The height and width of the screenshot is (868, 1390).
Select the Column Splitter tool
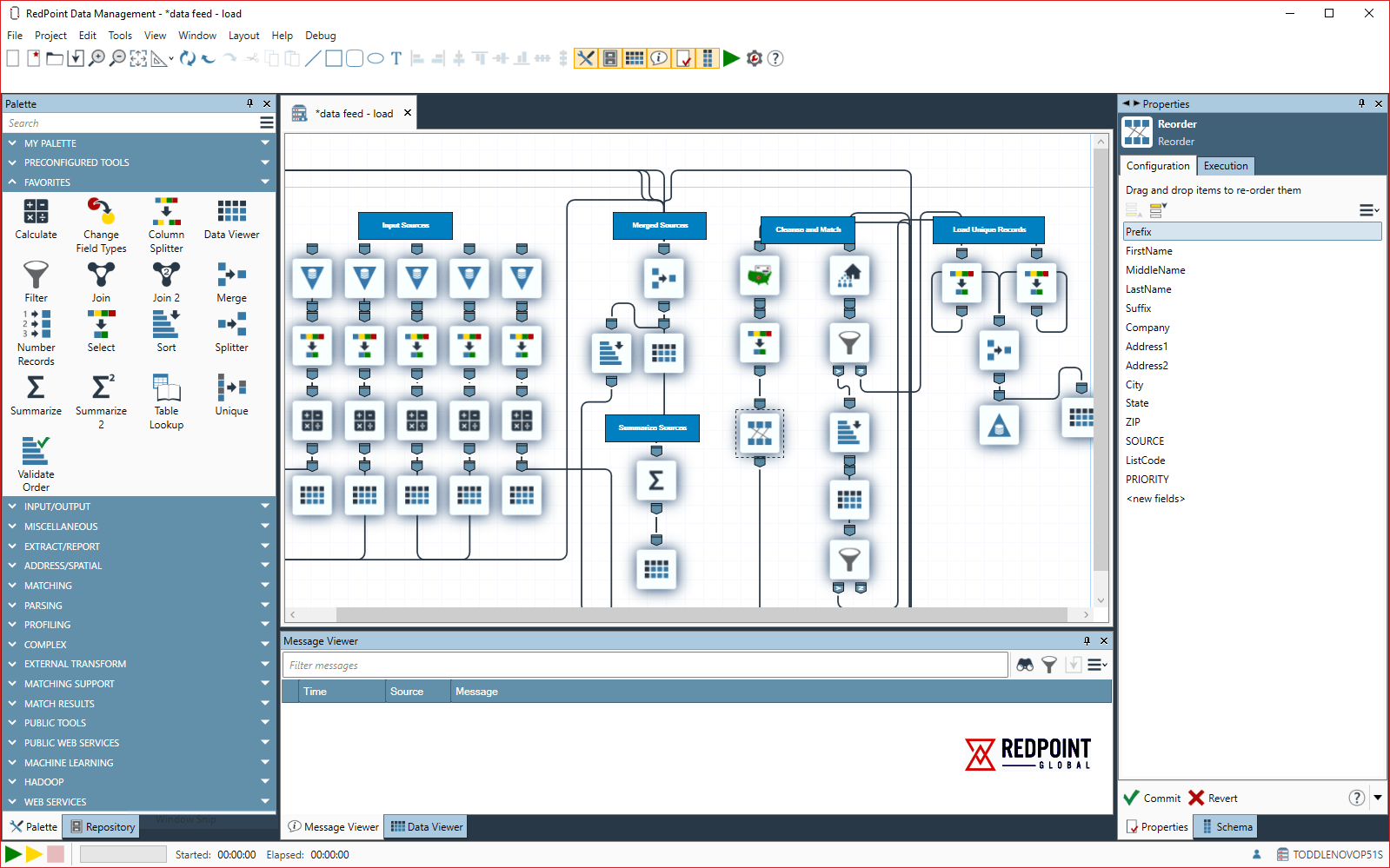(166, 225)
